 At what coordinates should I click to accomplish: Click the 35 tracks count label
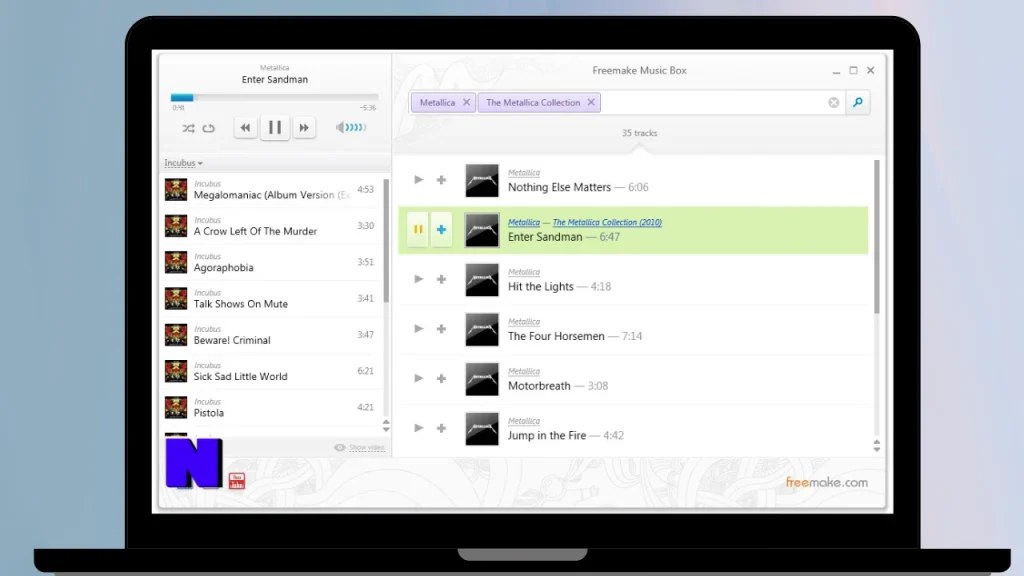[639, 133]
